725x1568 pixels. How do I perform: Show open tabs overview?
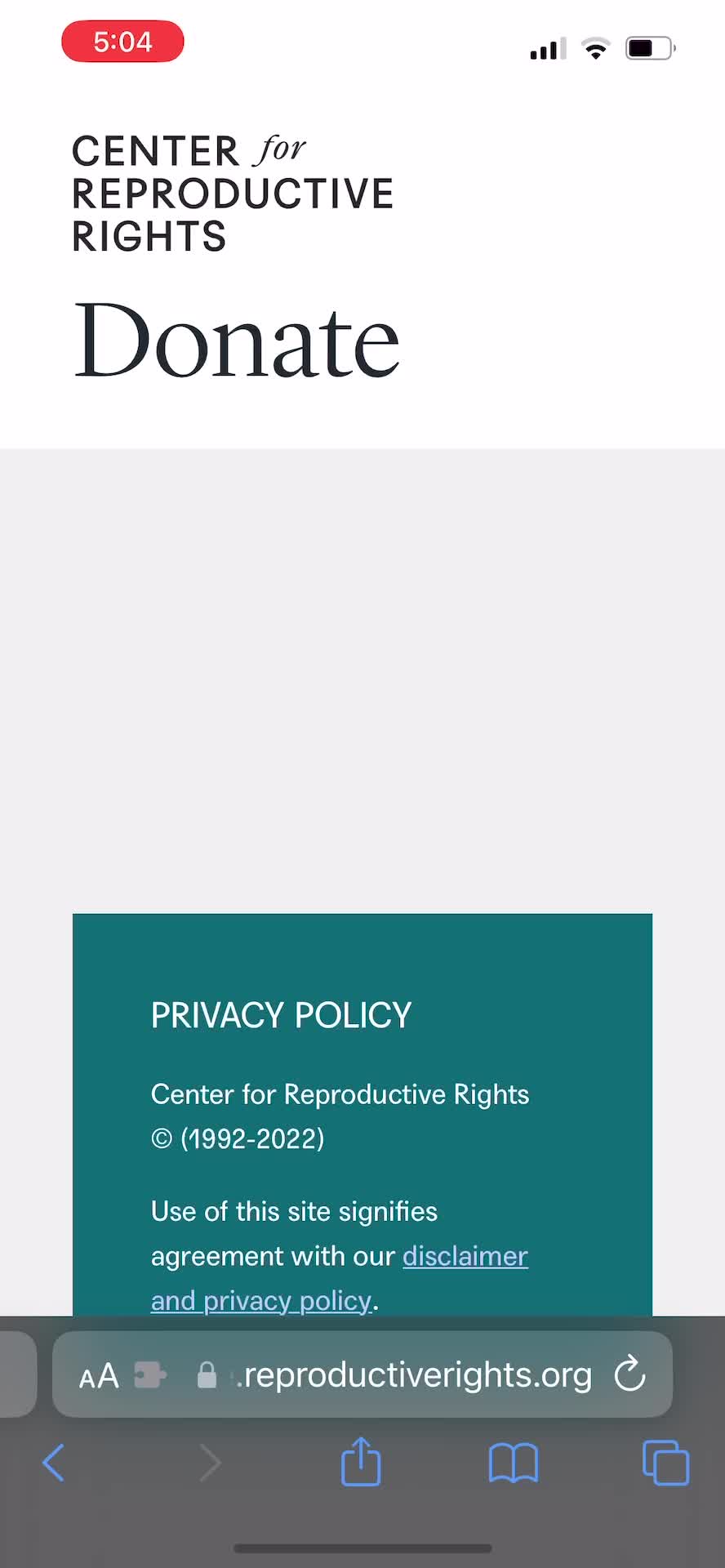pos(665,1462)
